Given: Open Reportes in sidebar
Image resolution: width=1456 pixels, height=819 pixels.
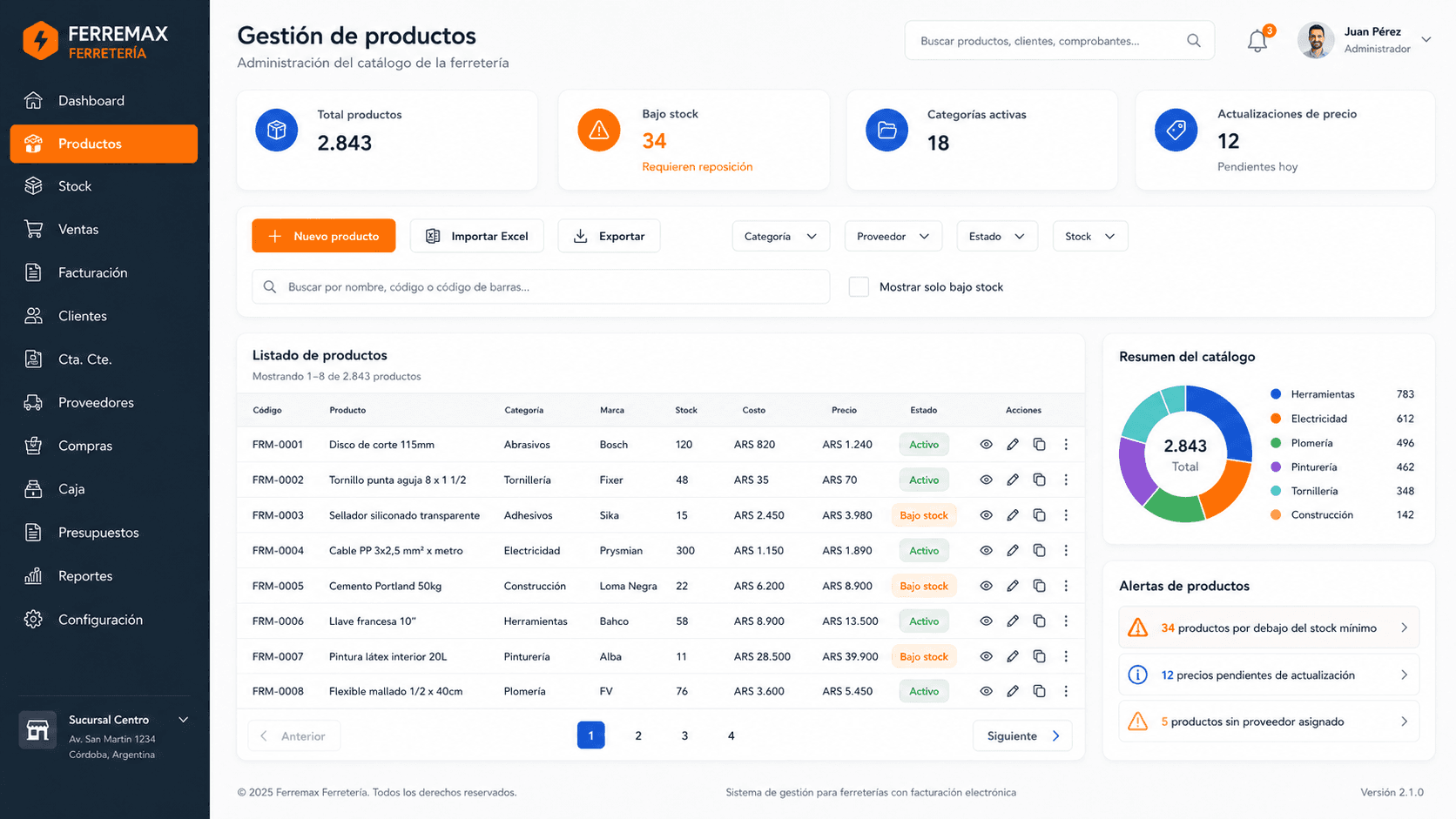Looking at the screenshot, I should tap(104, 576).
